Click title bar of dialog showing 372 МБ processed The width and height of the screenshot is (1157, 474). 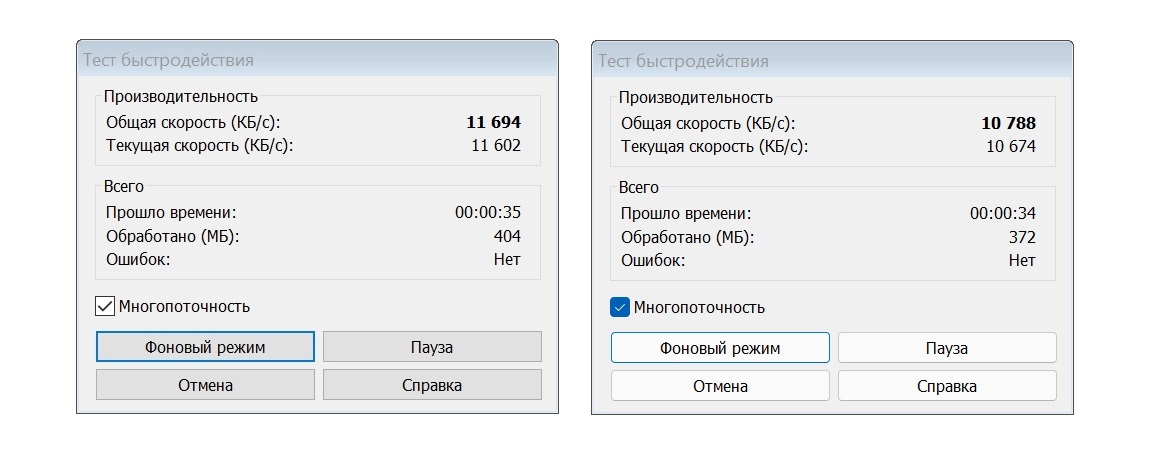(832, 61)
